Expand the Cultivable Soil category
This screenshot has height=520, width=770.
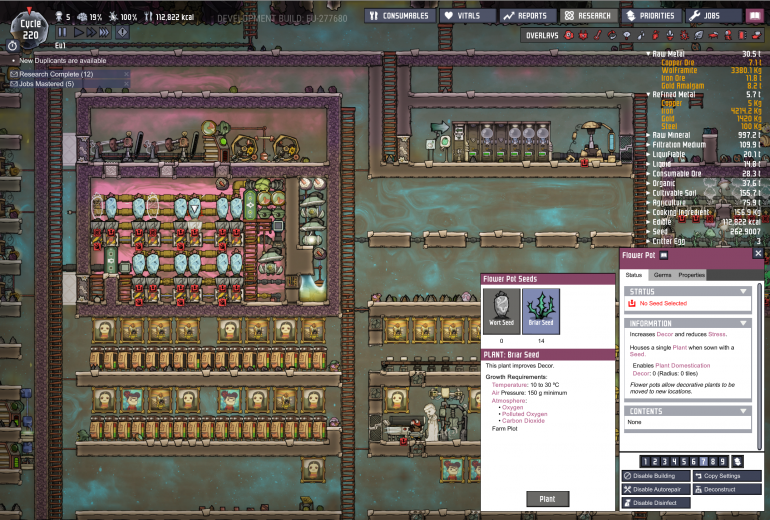click(648, 193)
